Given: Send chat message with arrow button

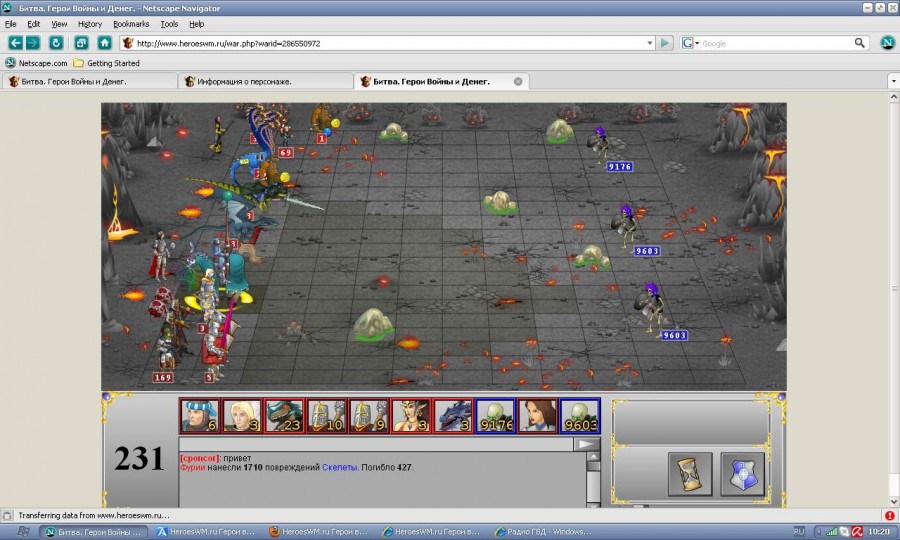Looking at the screenshot, I should [586, 444].
